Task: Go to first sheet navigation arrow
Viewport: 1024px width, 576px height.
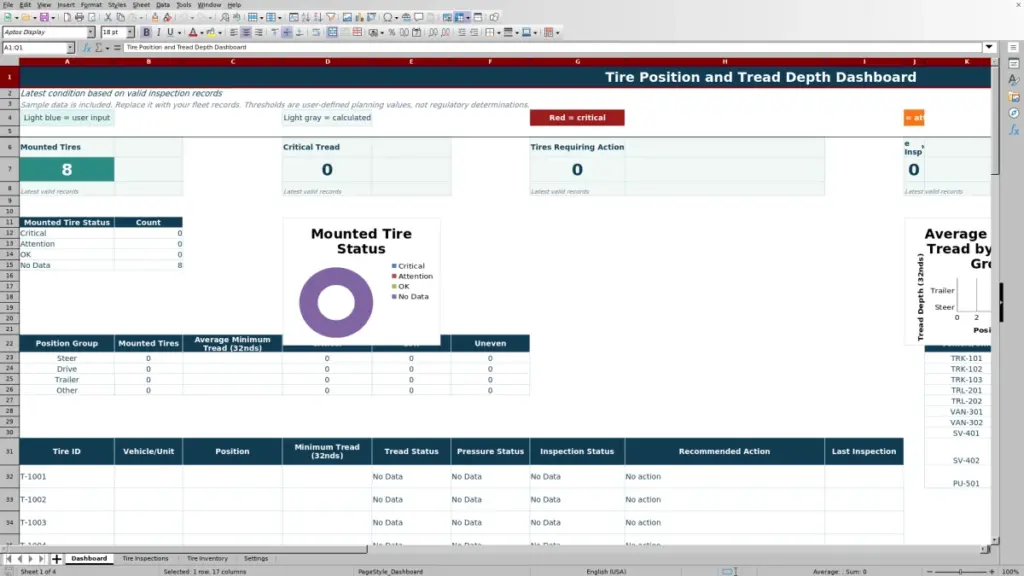Action: pyautogui.click(x=8, y=558)
